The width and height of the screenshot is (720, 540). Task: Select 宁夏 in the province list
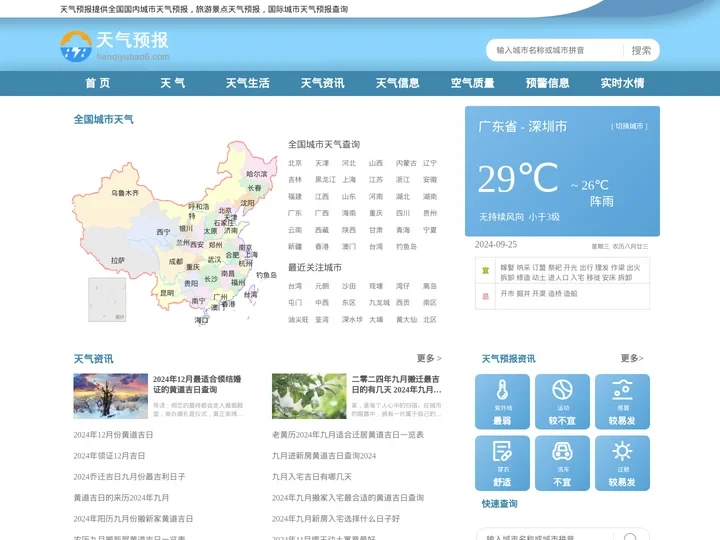click(430, 230)
